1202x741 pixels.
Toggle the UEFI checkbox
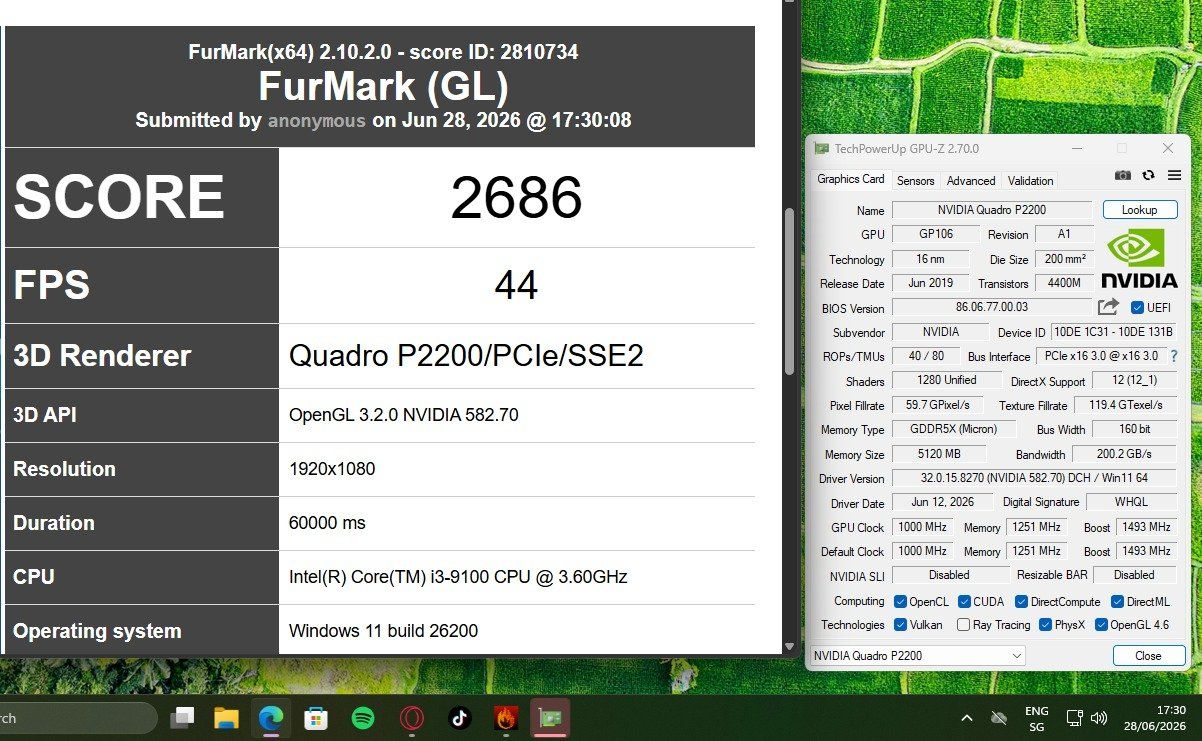click(x=1137, y=308)
